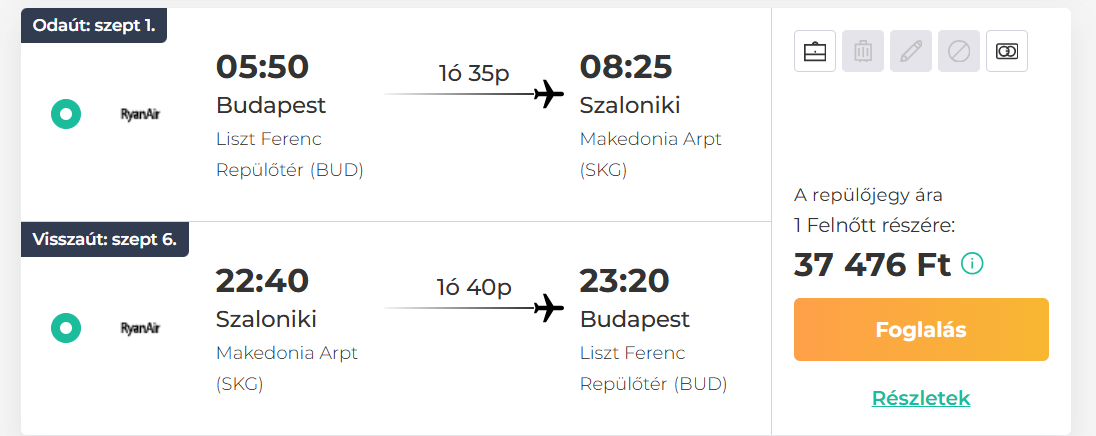The width and height of the screenshot is (1096, 436).
Task: Click the card payment icon
Action: 1007,51
